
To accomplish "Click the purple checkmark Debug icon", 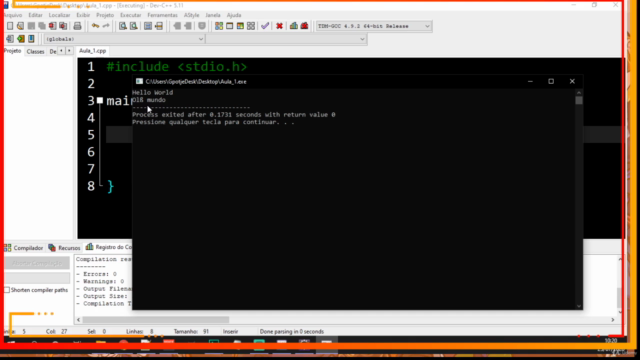I will (x=265, y=26).
